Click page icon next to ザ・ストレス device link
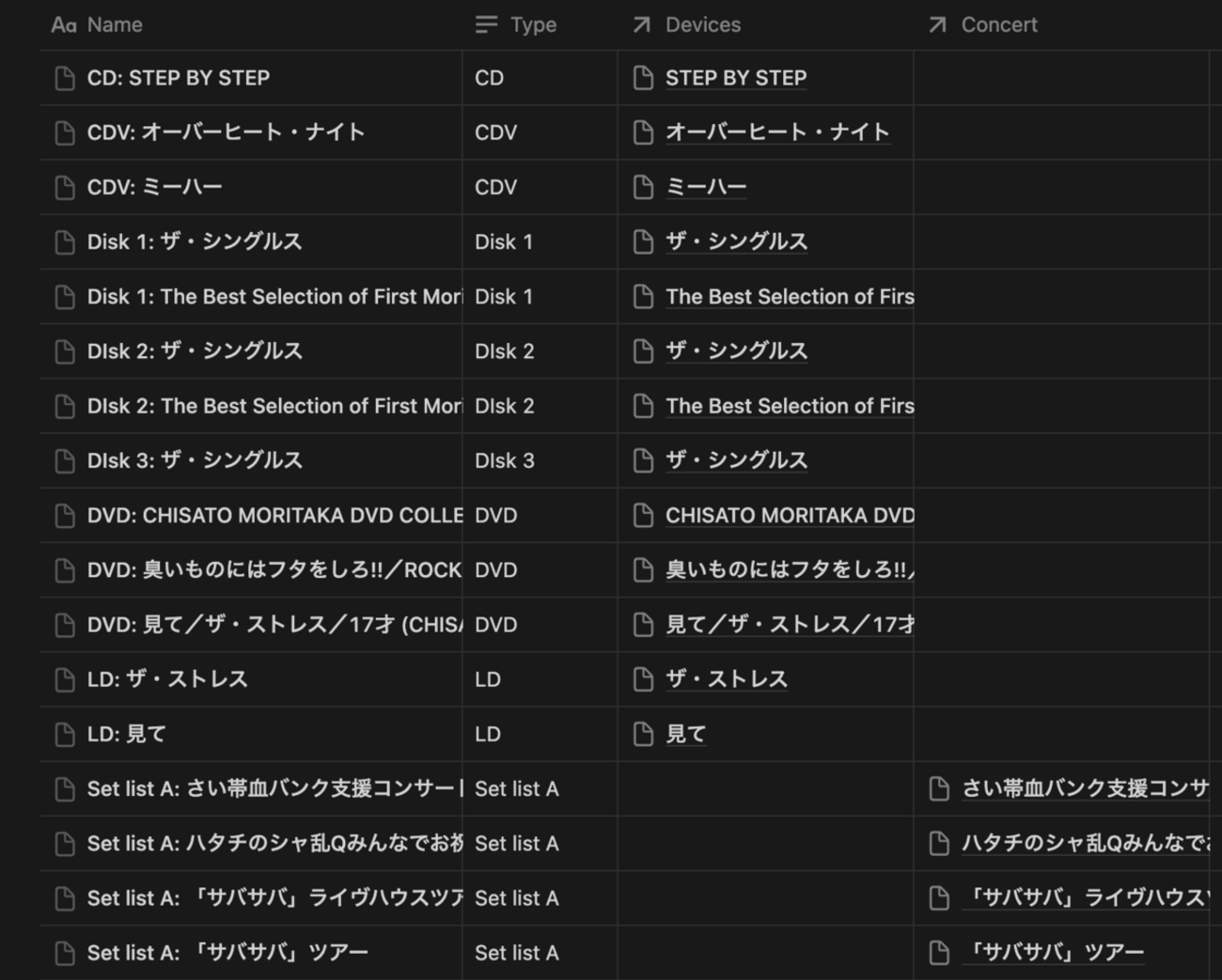This screenshot has width=1222, height=980. pos(643,679)
